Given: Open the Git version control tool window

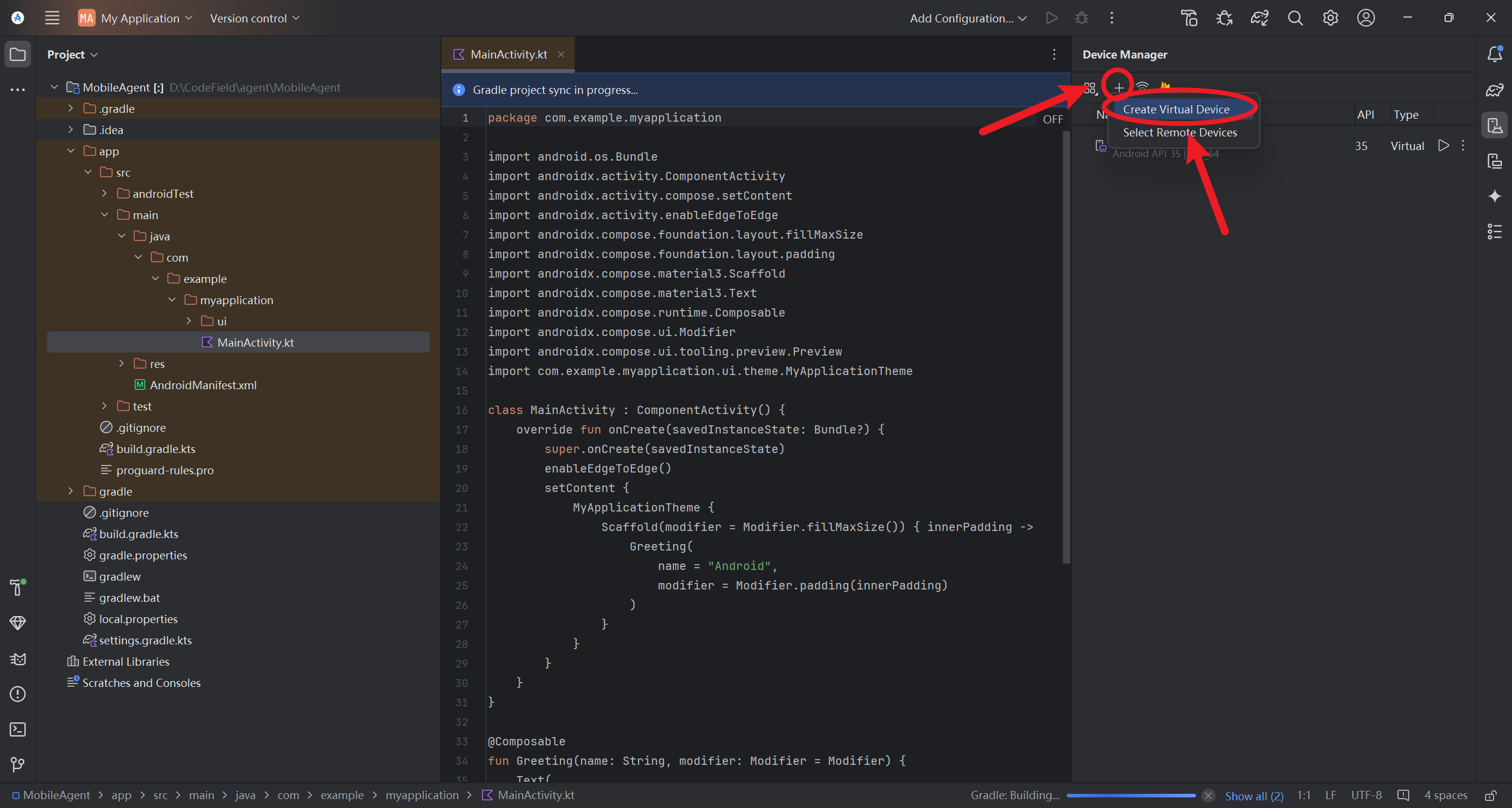Looking at the screenshot, I should pyautogui.click(x=18, y=765).
